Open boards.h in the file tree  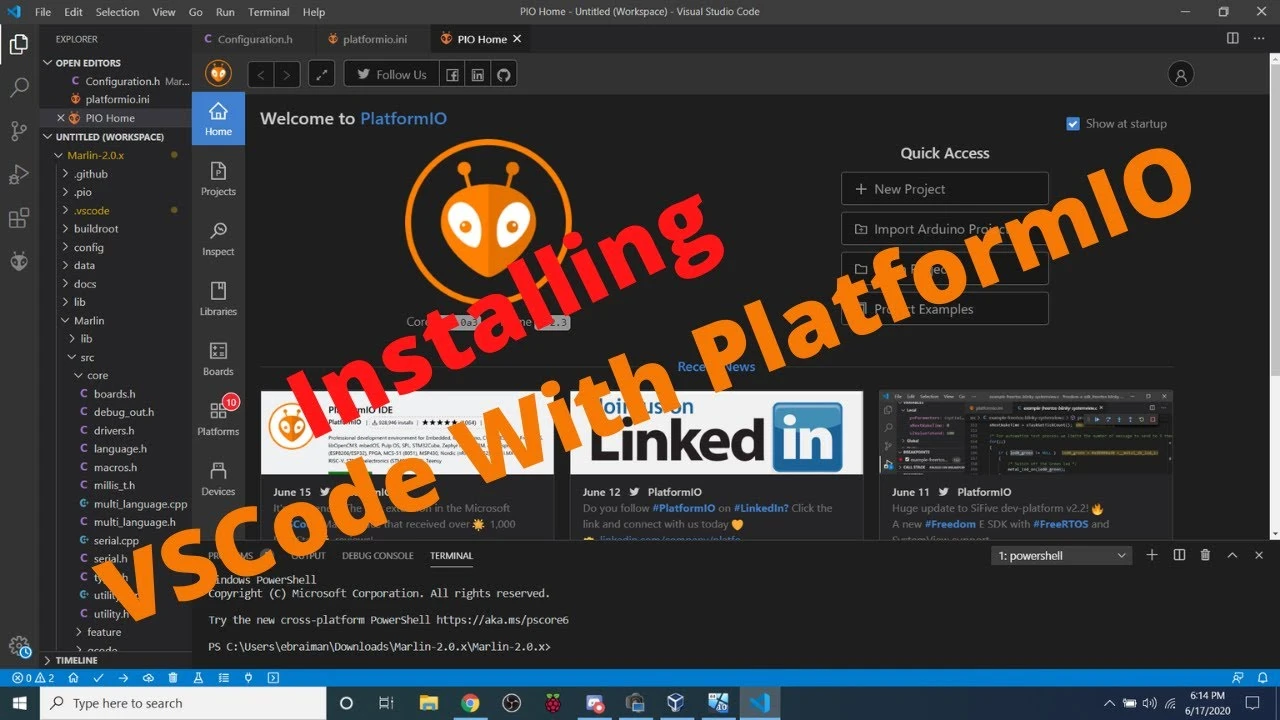click(115, 394)
